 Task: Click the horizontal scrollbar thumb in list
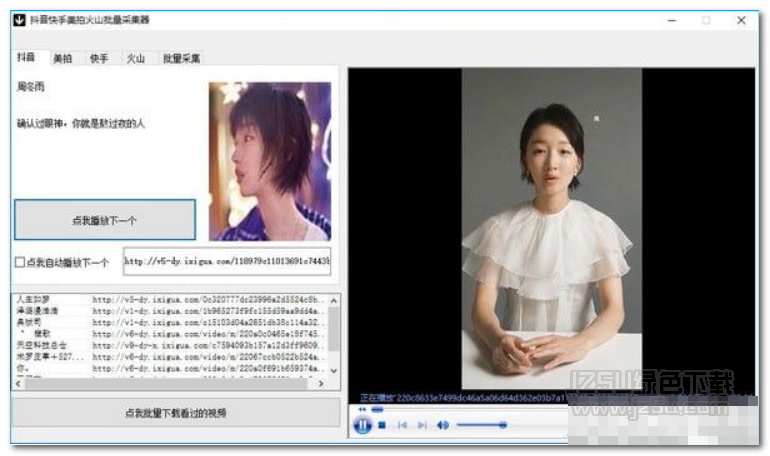(166, 384)
